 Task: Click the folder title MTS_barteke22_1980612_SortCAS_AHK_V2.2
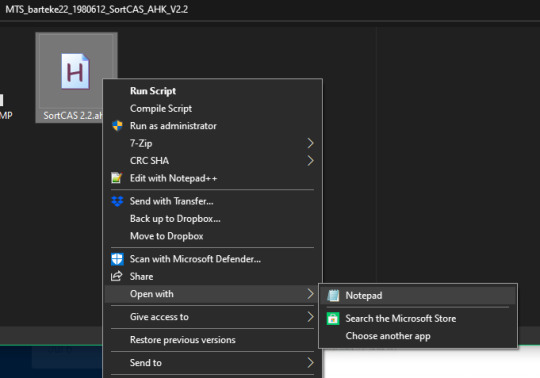(96, 9)
